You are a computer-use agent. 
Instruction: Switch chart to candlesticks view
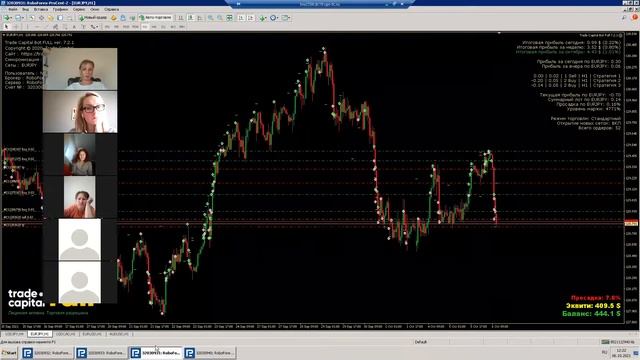[x=190, y=18]
